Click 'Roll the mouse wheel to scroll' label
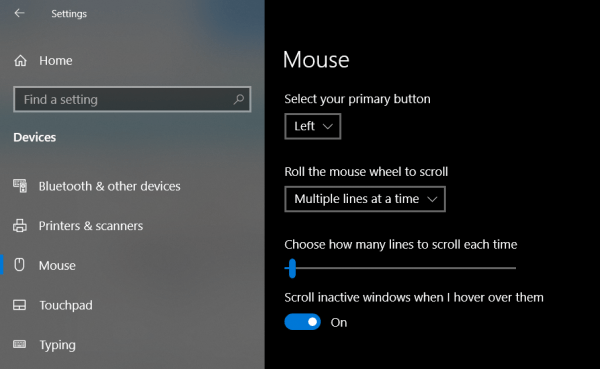The height and width of the screenshot is (369, 600). [366, 171]
